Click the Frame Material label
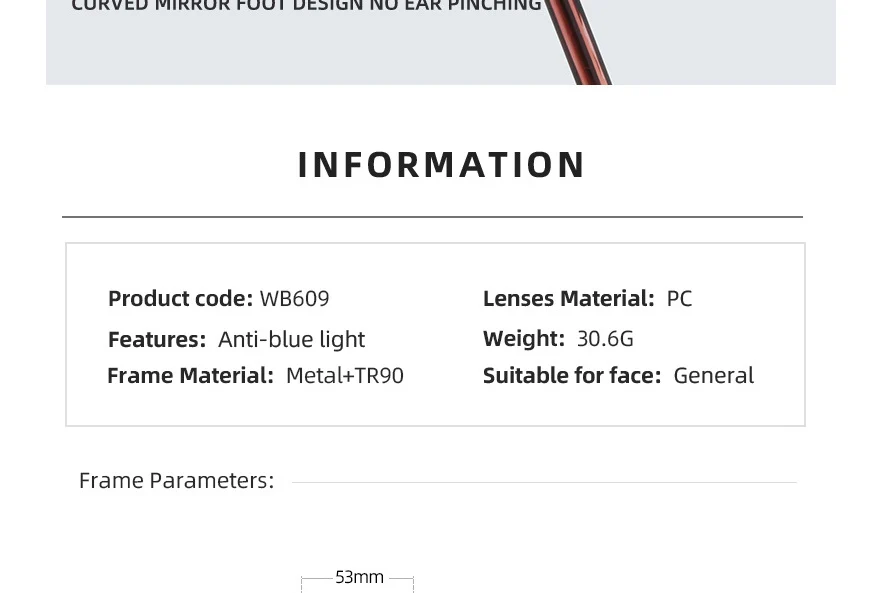The width and height of the screenshot is (880, 593). point(190,375)
